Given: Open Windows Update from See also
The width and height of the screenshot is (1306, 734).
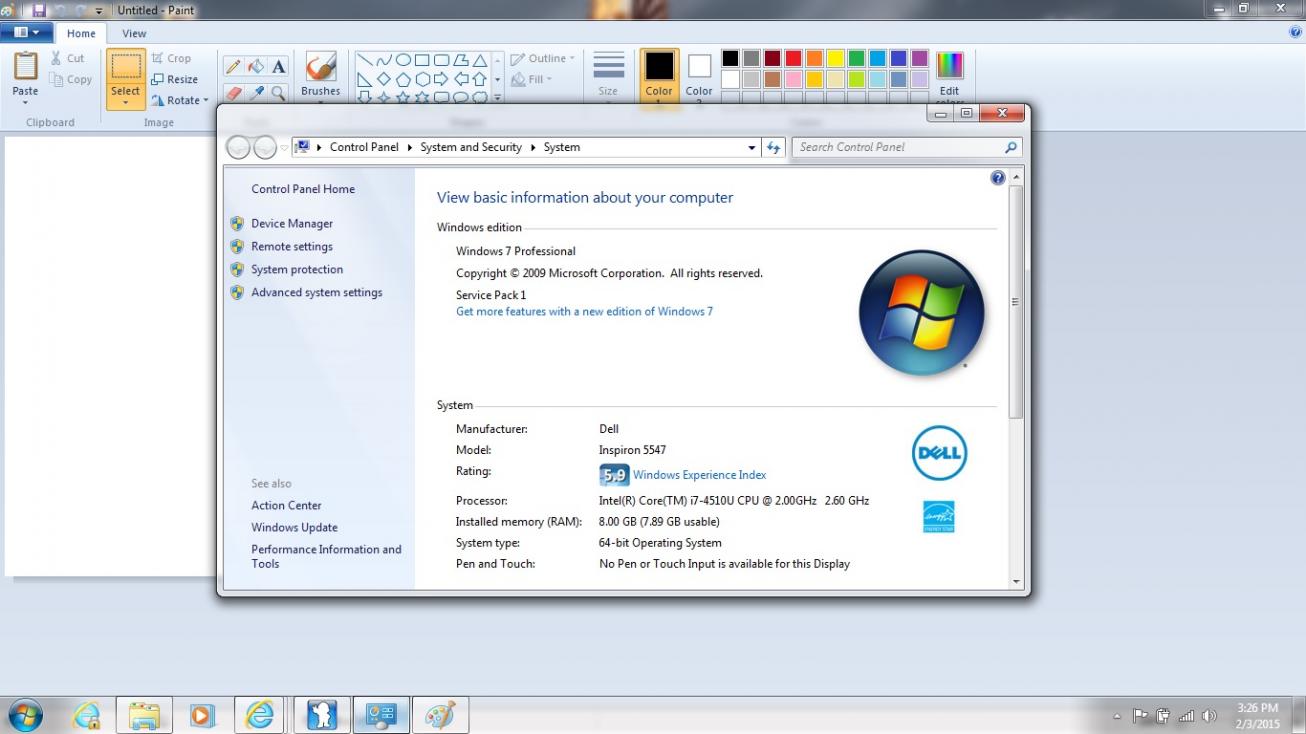Looking at the screenshot, I should [x=294, y=528].
